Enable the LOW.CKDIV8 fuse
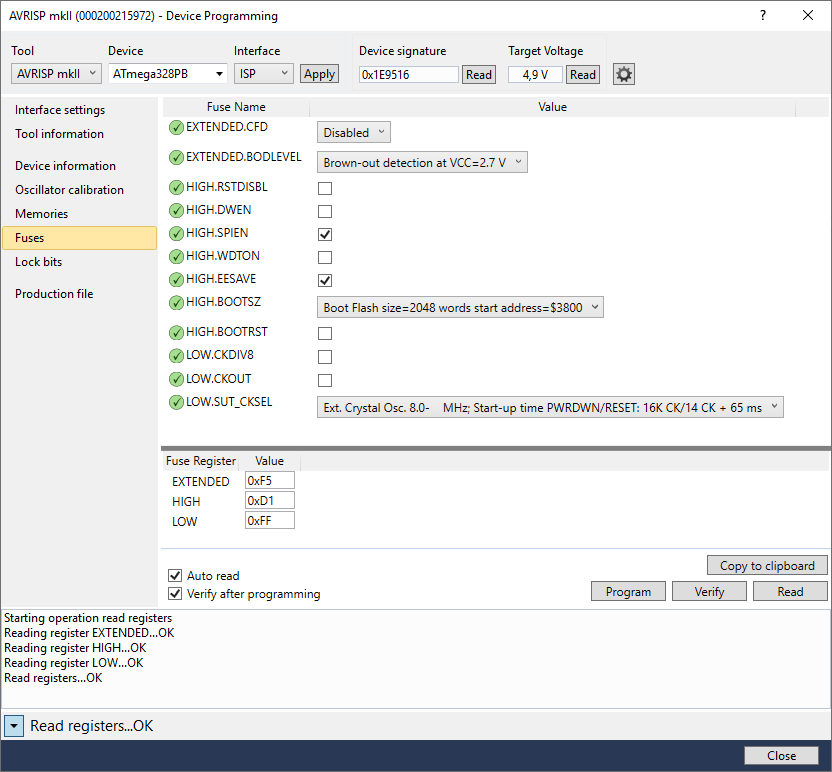Viewport: 832px width, 772px height. [x=325, y=357]
